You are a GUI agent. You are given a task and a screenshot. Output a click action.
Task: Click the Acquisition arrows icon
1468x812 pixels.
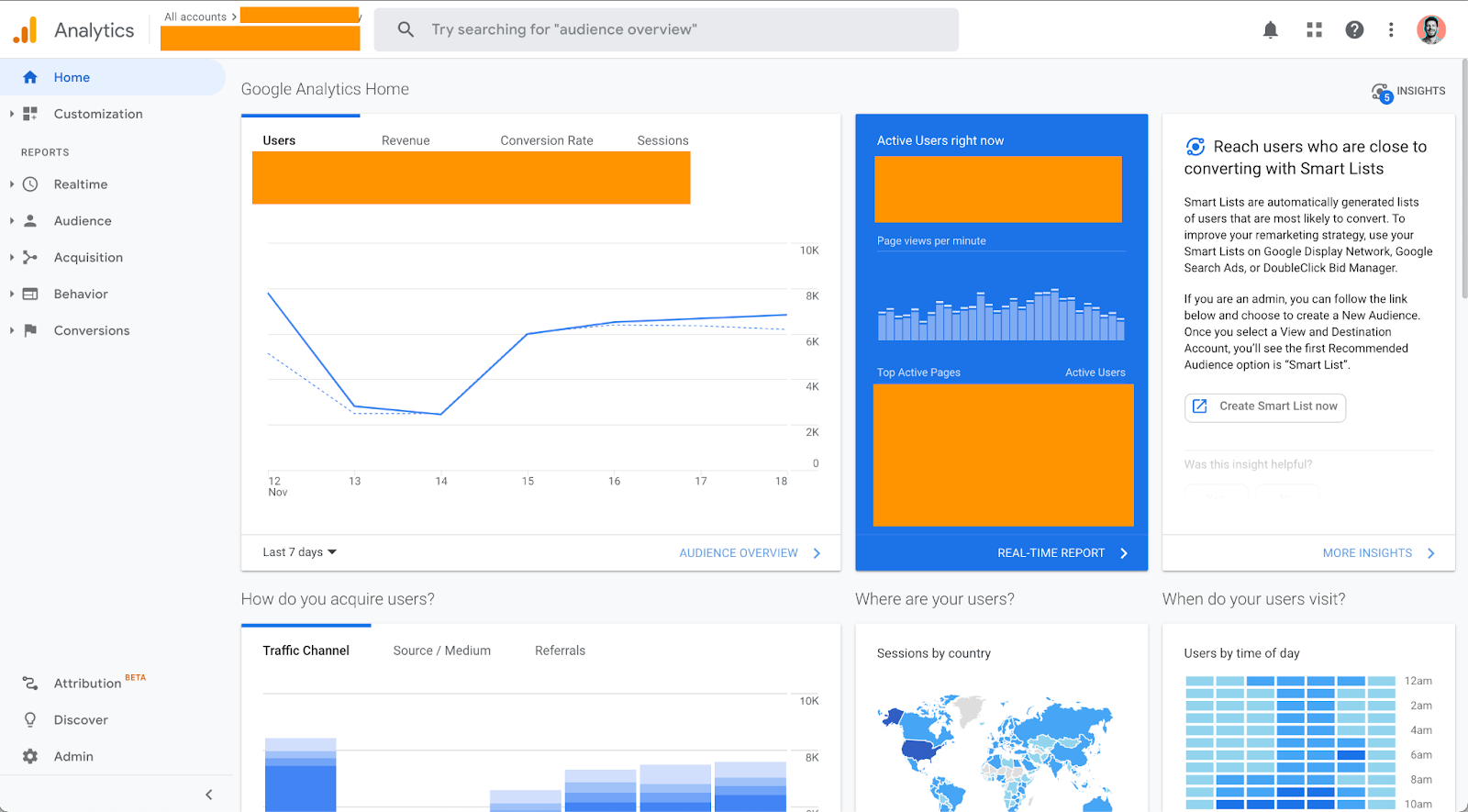[30, 258]
